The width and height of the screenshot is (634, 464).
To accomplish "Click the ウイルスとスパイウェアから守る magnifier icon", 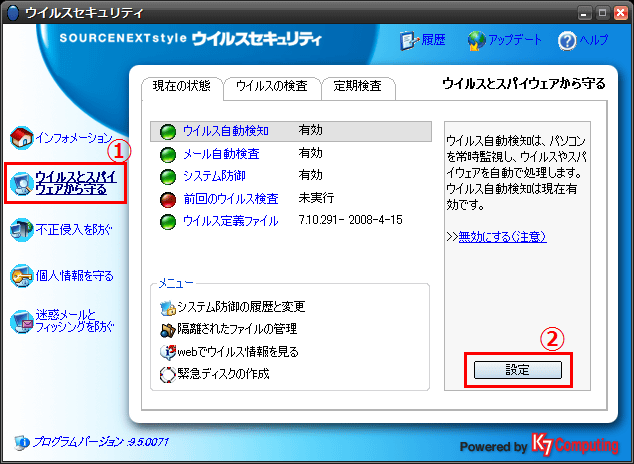I will (x=21, y=183).
